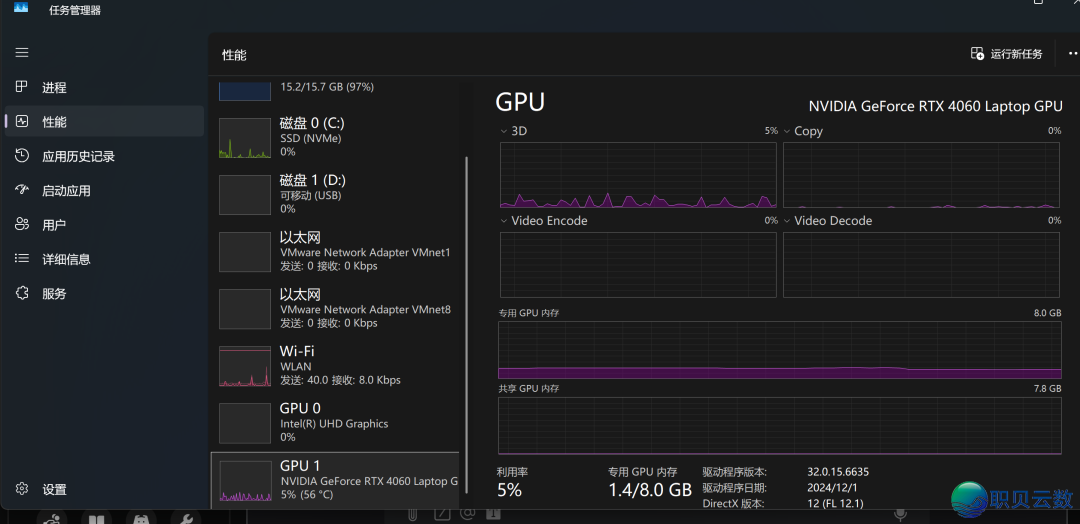Open the 进程 tab
This screenshot has width=1080, height=524.
pos(104,87)
